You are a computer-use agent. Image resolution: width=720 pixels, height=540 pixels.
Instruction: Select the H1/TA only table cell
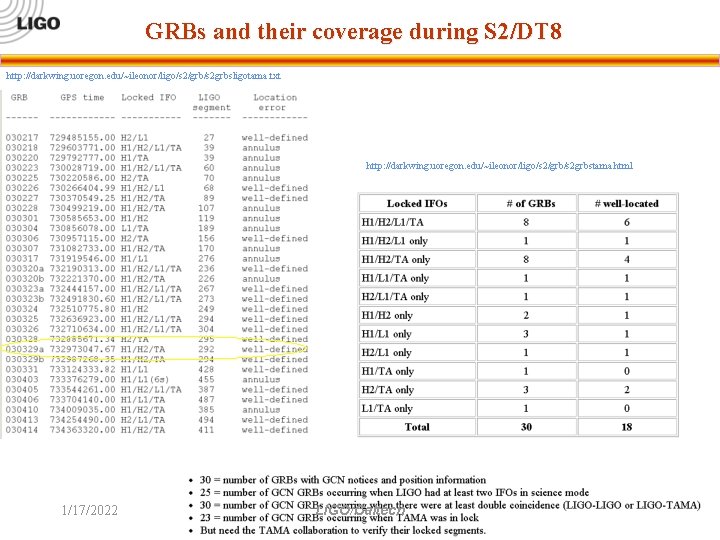(417, 371)
